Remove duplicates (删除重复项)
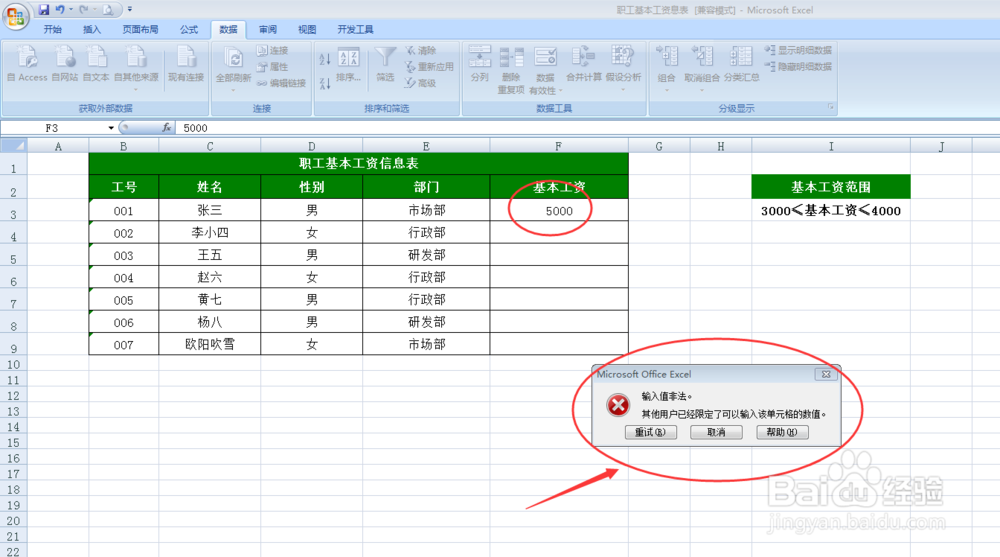This screenshot has width=1000, height=557. (511, 70)
